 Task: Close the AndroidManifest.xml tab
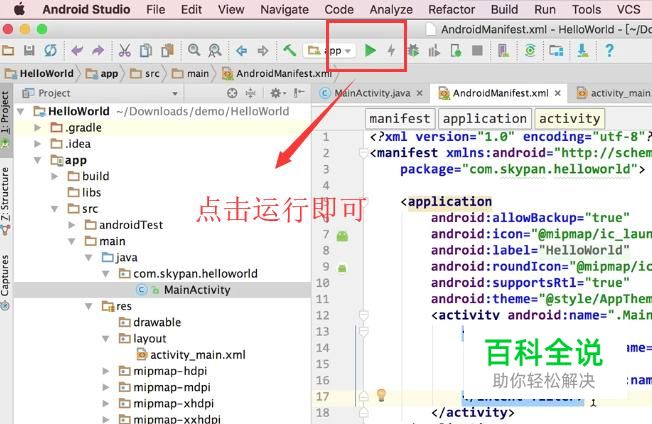coord(558,93)
